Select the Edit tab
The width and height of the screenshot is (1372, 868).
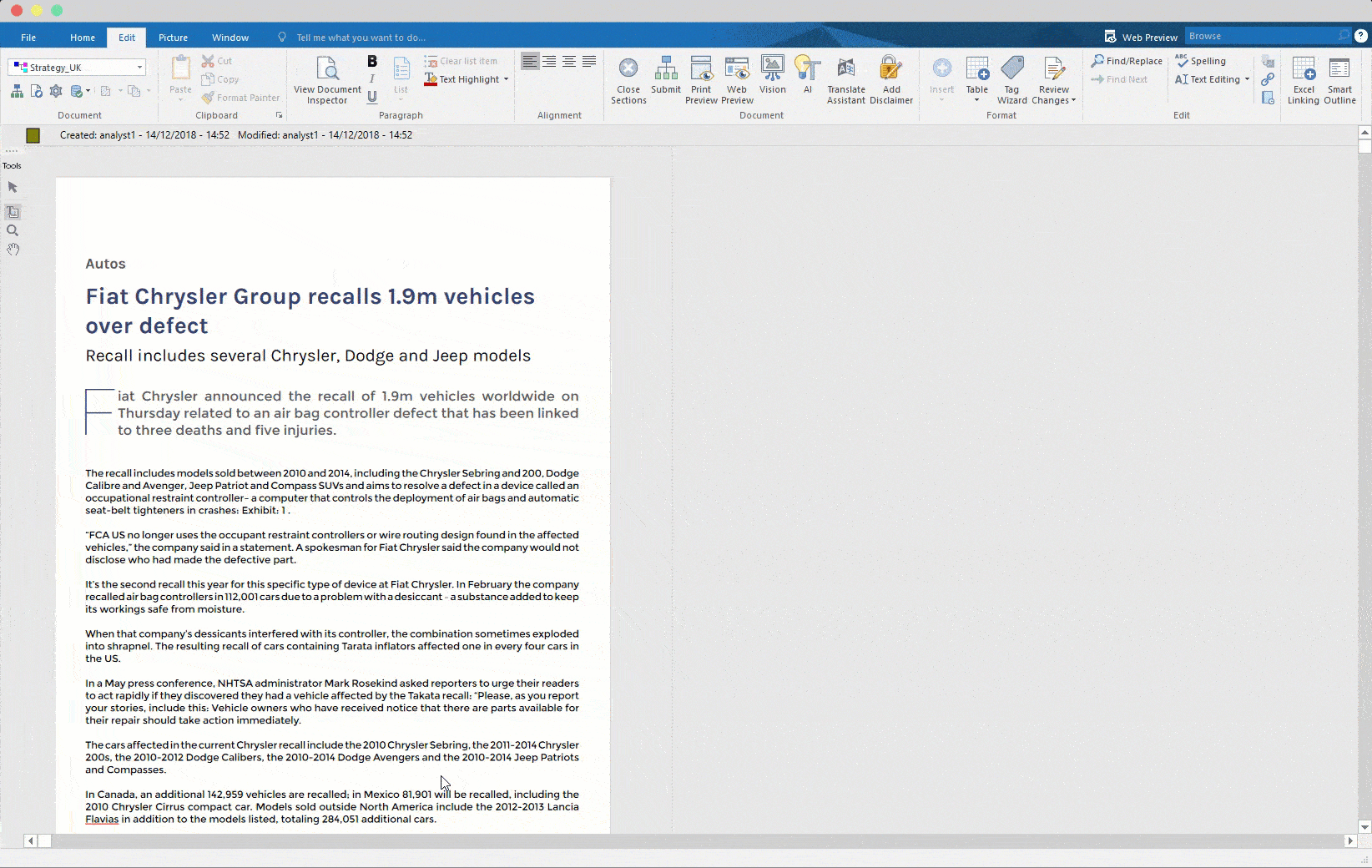point(127,38)
